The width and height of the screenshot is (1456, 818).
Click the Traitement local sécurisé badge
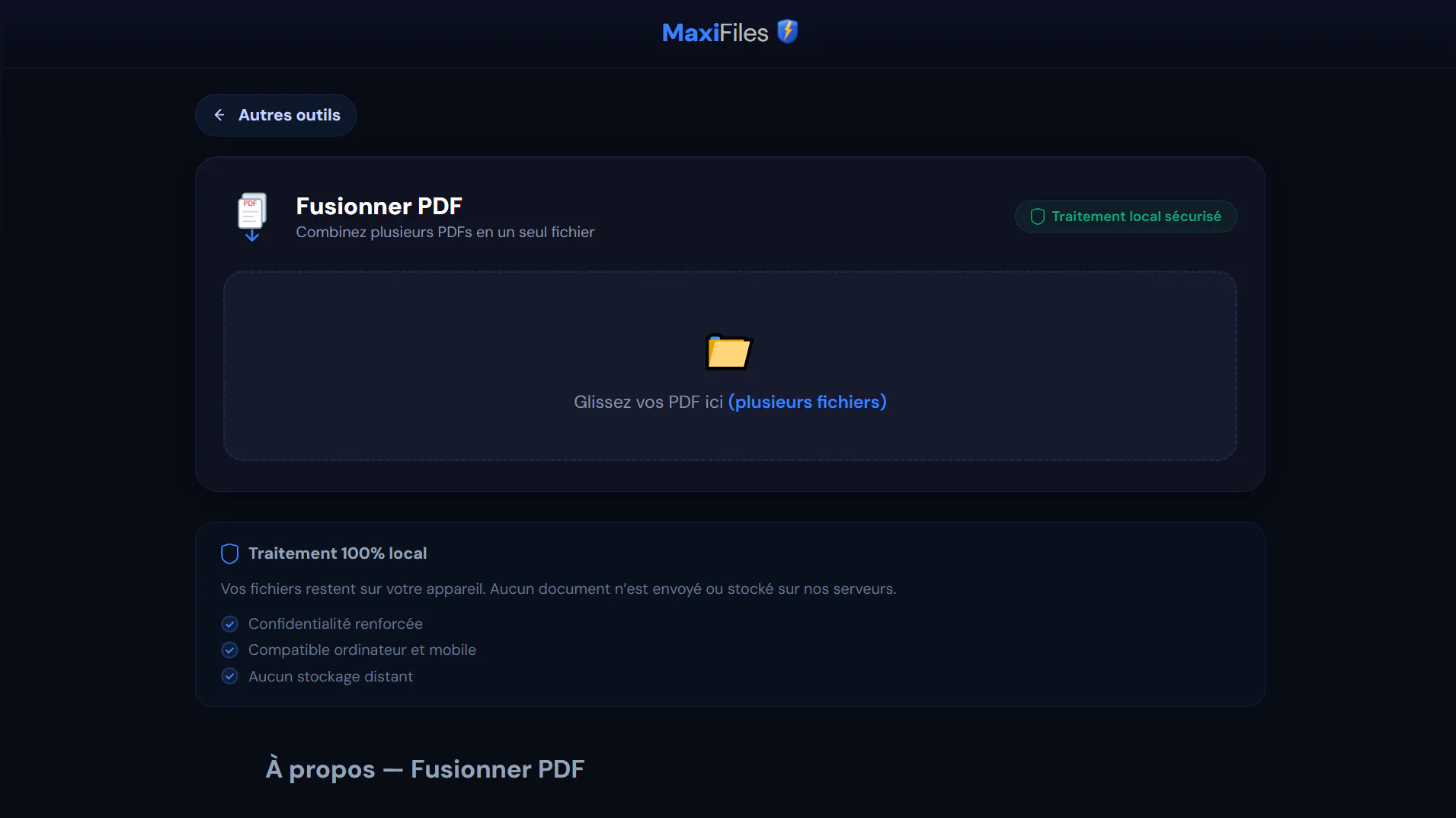[x=1125, y=217]
